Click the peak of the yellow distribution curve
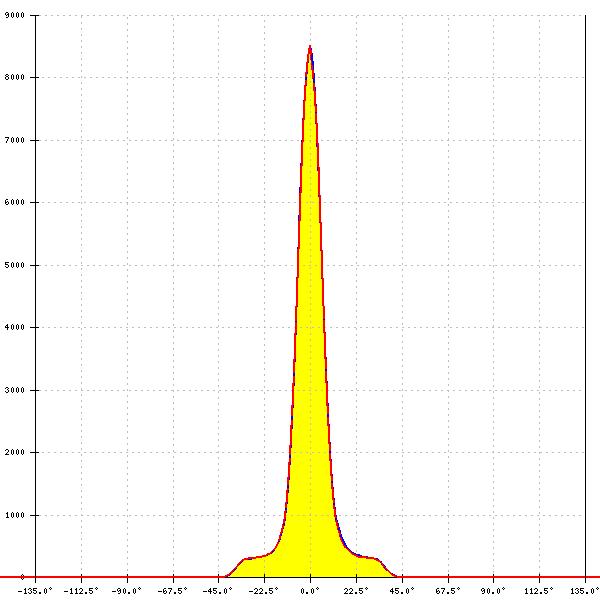 (x=310, y=47)
